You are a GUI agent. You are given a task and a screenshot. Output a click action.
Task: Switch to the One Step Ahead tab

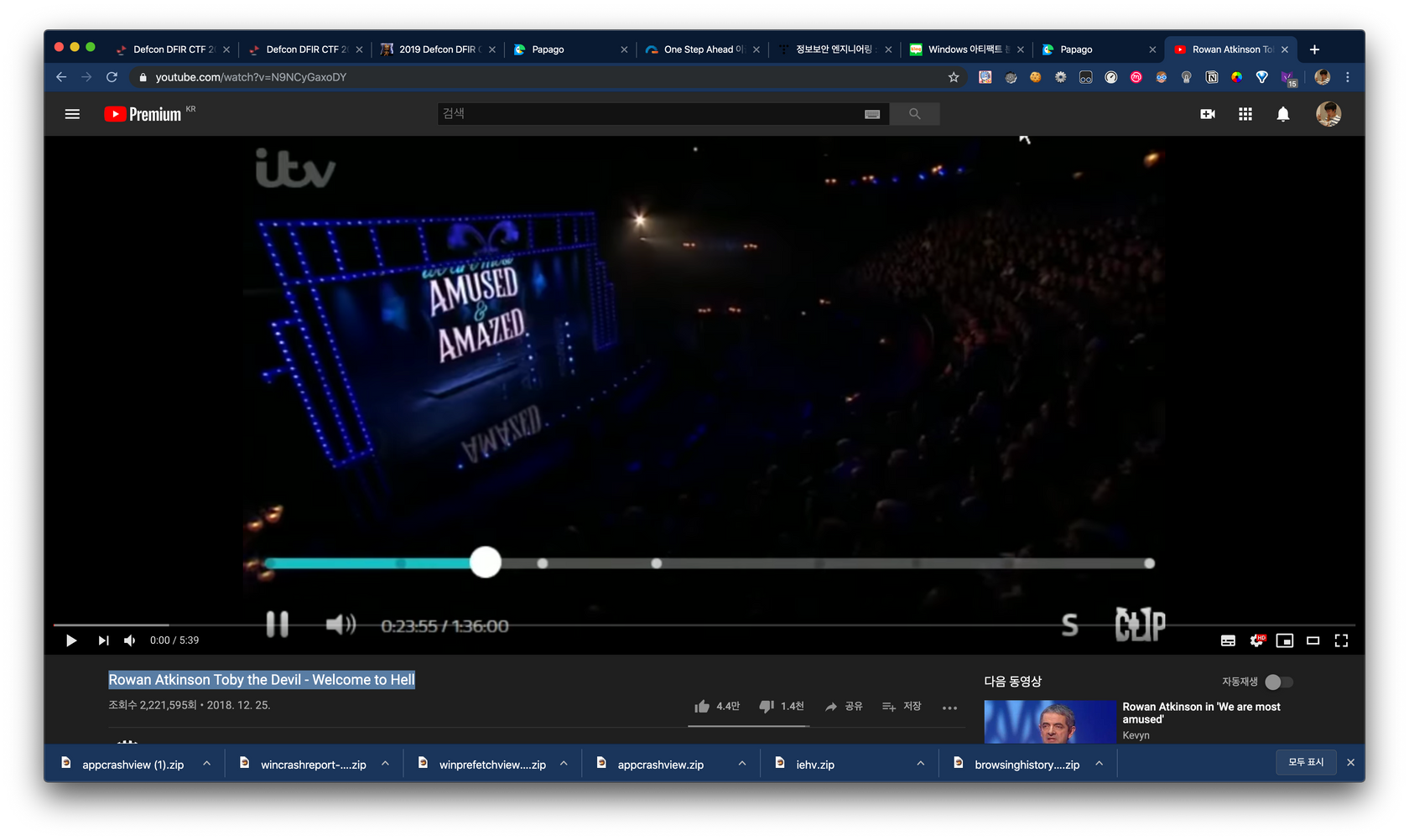(x=703, y=49)
